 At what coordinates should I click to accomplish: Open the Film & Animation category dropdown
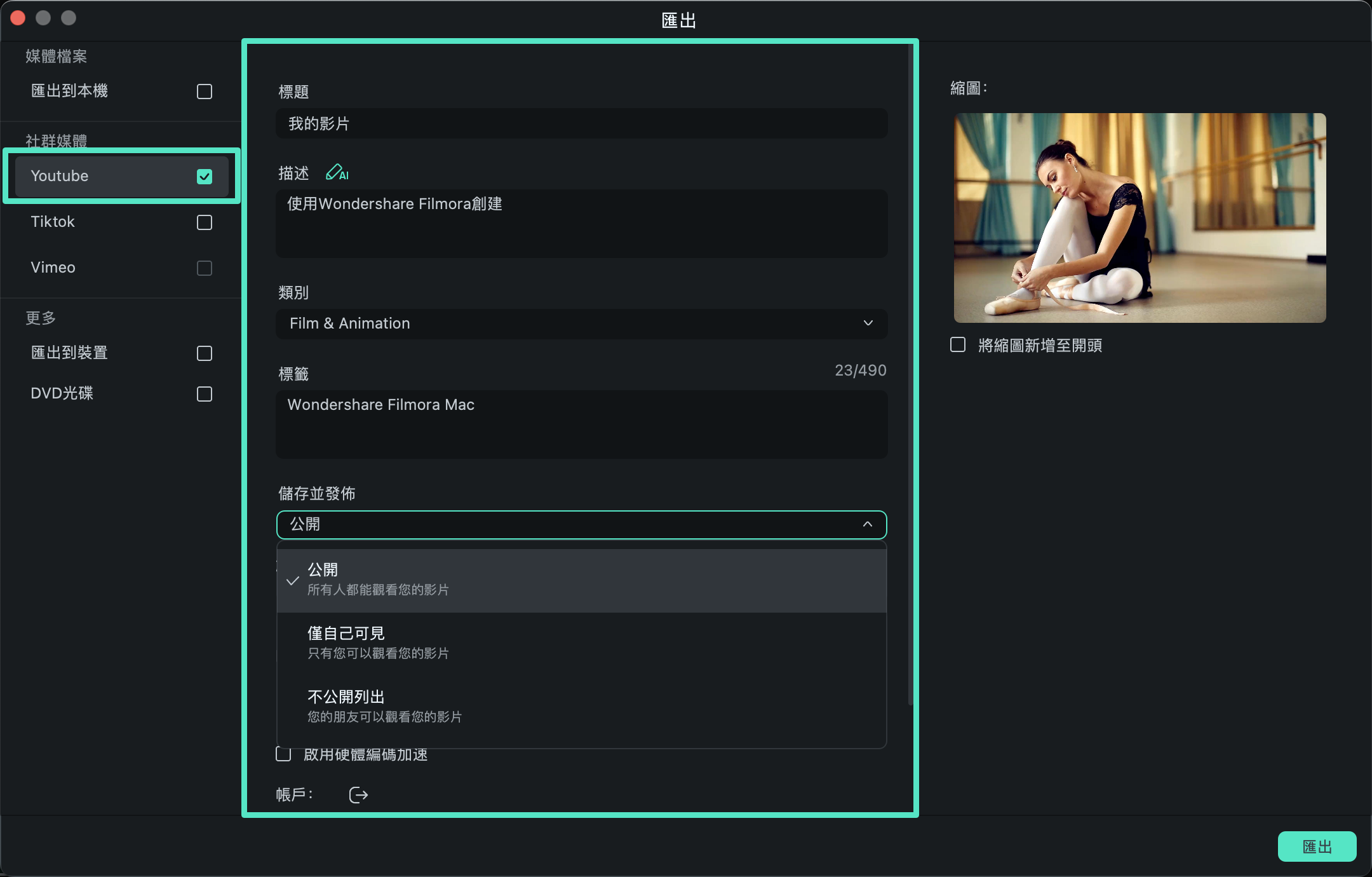coord(582,323)
